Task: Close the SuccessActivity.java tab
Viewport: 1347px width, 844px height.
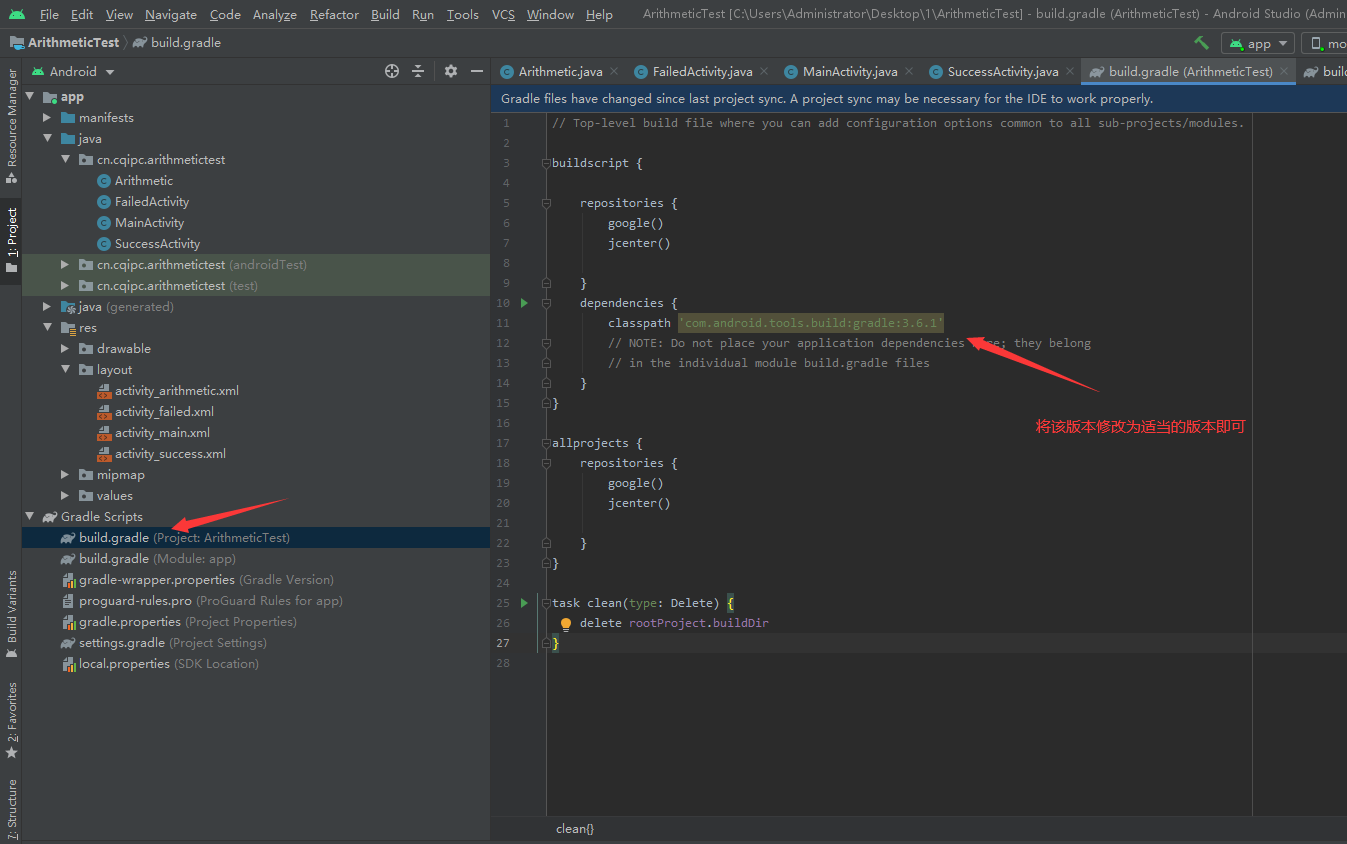Action: tap(1070, 71)
